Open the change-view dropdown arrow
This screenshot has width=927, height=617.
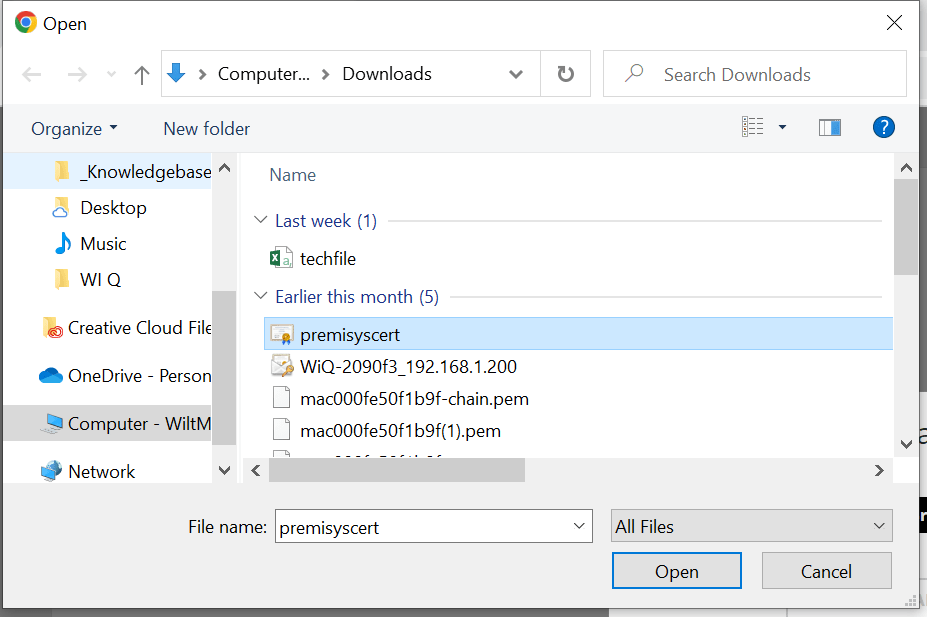coord(782,126)
